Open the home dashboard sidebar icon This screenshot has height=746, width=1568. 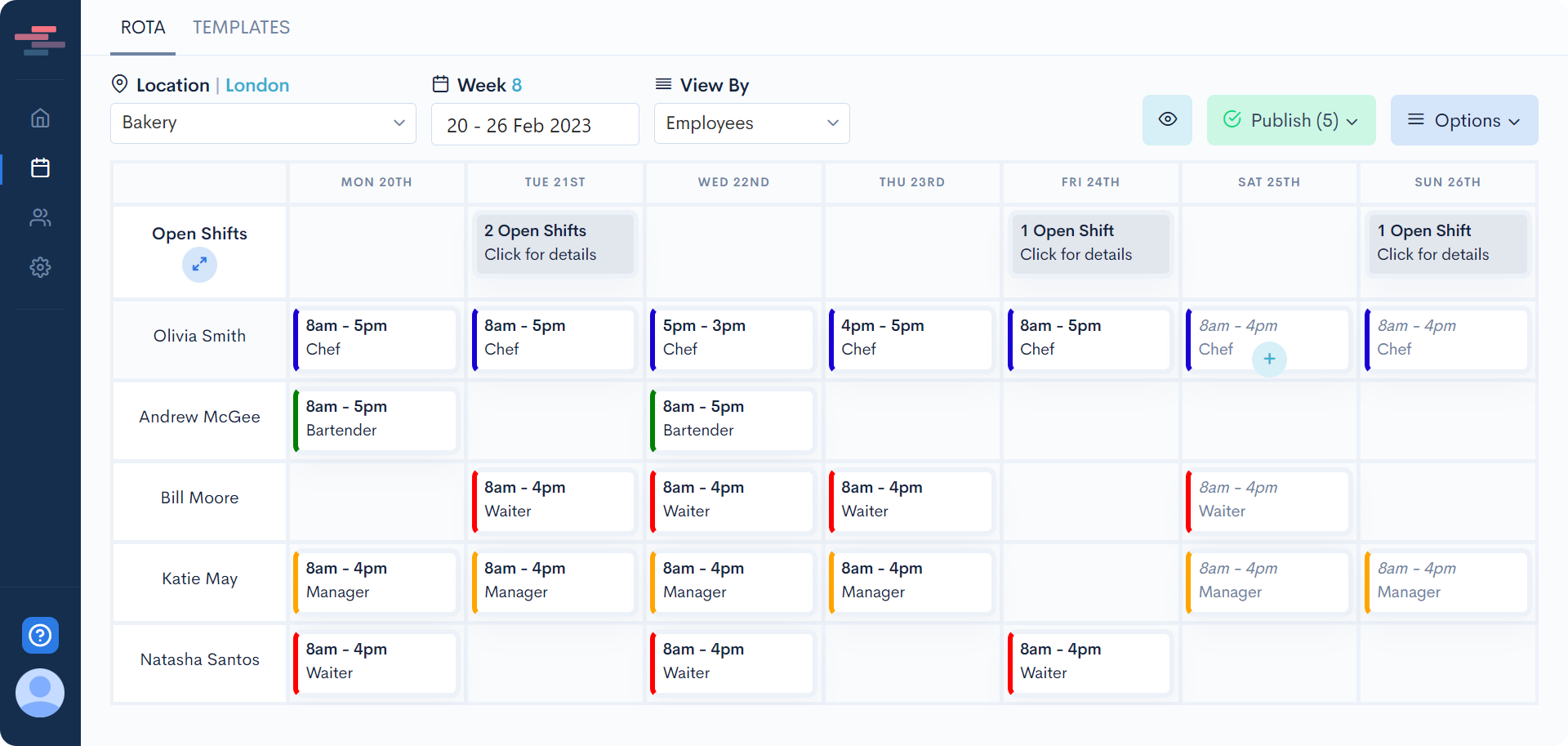(x=40, y=118)
